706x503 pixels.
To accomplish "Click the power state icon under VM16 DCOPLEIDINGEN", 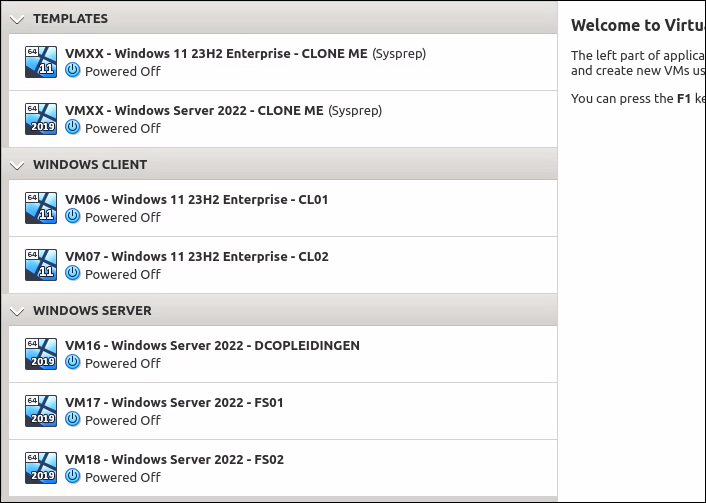I will (x=72, y=363).
